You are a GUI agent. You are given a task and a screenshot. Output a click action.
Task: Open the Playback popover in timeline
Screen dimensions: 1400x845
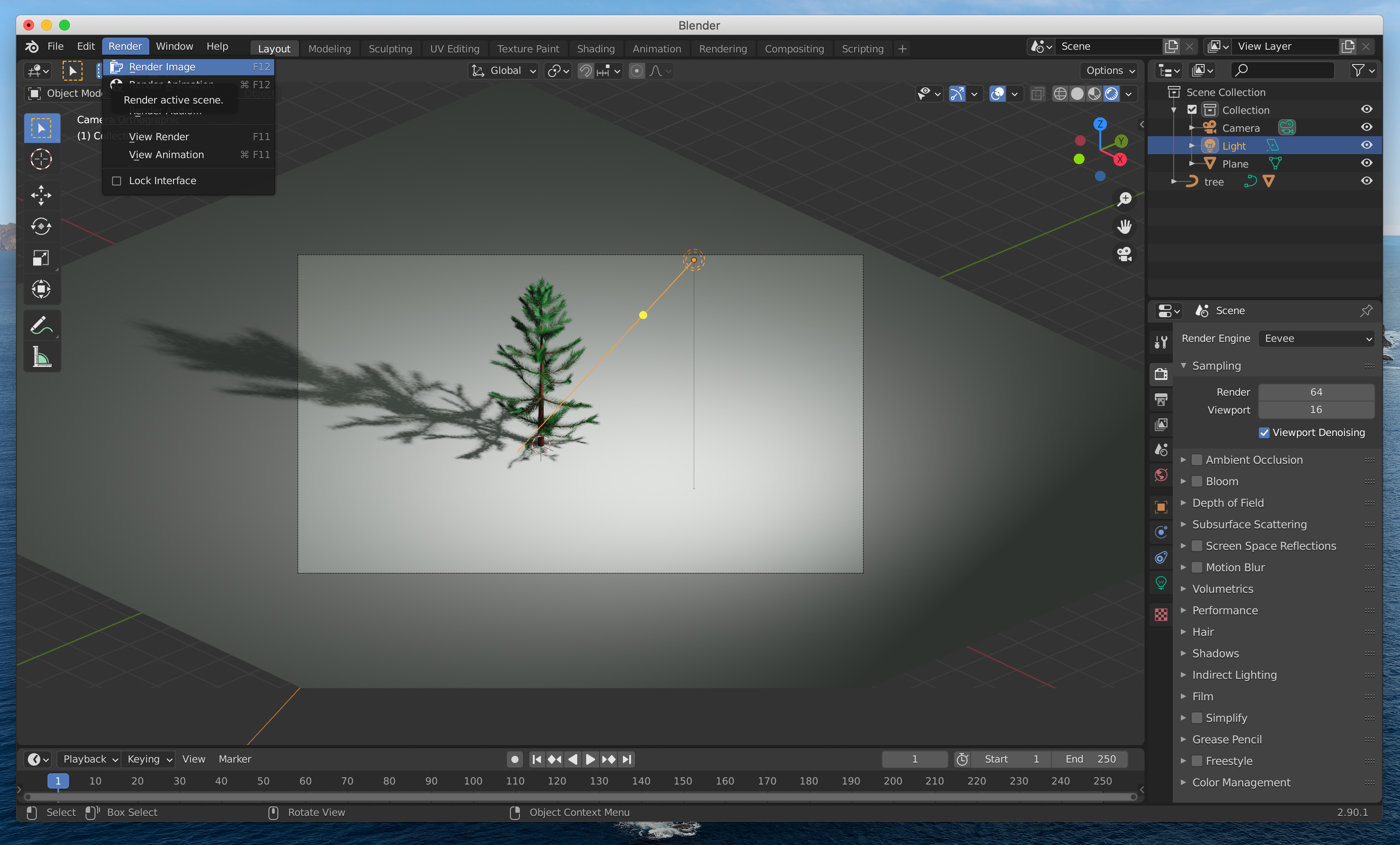[89, 759]
